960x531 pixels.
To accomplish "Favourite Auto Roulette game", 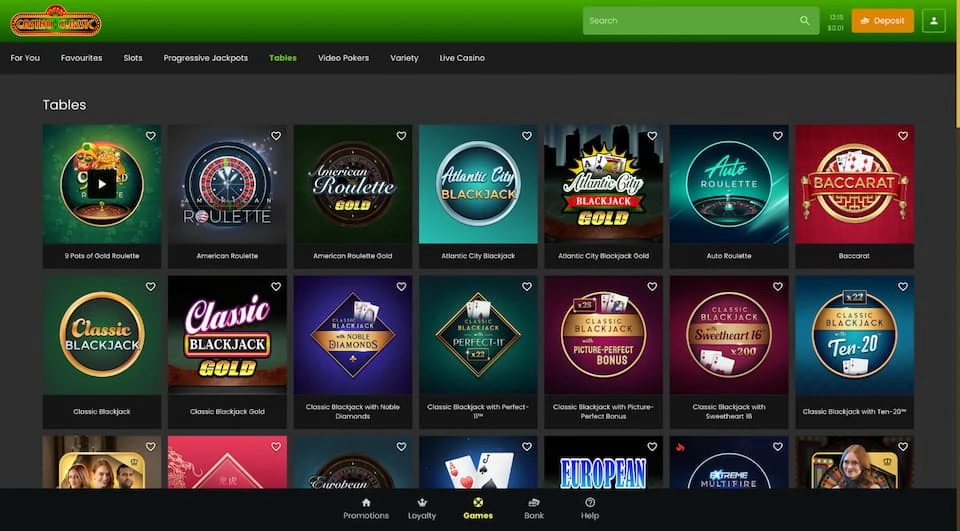I will coord(778,136).
